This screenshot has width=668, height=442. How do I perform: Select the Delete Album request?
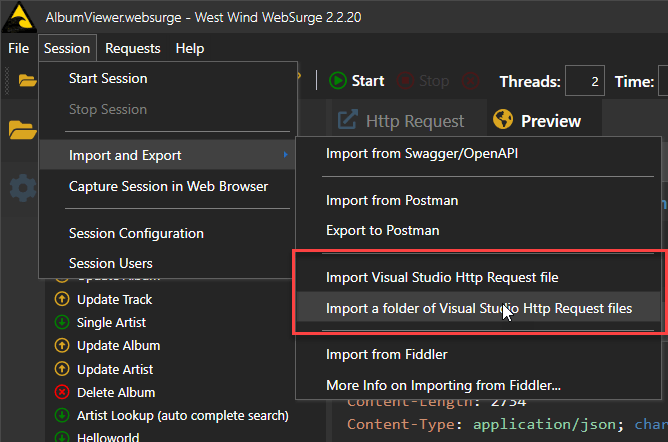tap(116, 392)
